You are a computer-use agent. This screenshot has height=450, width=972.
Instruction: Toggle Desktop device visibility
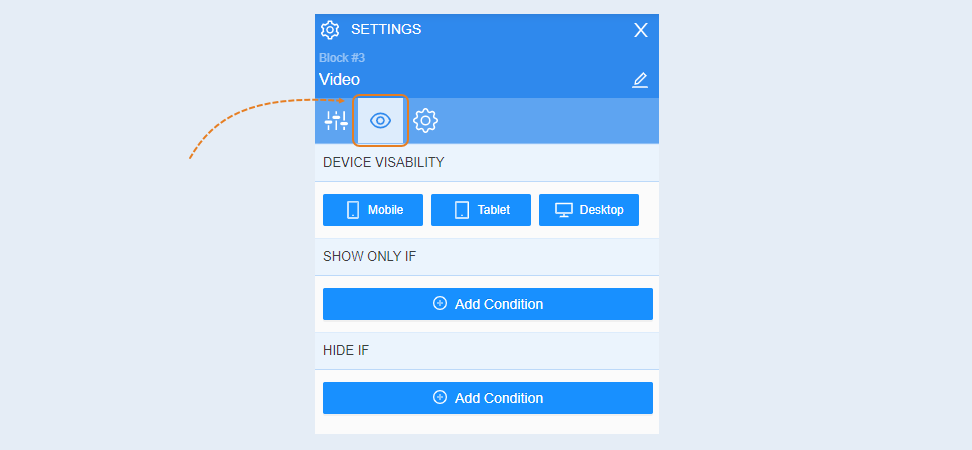(588, 210)
